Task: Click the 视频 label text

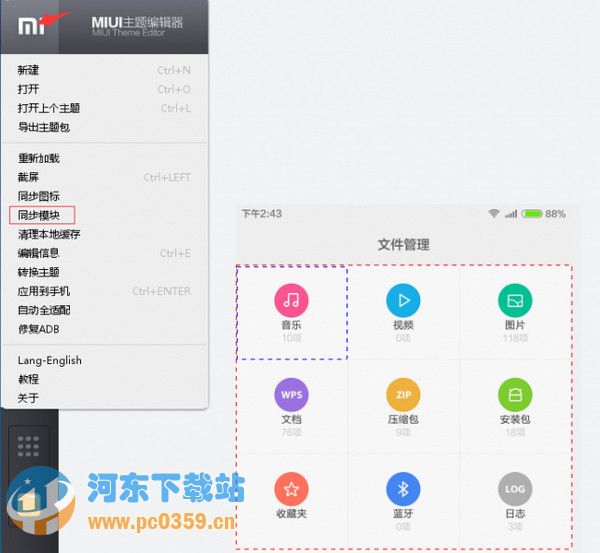Action: pyautogui.click(x=403, y=325)
